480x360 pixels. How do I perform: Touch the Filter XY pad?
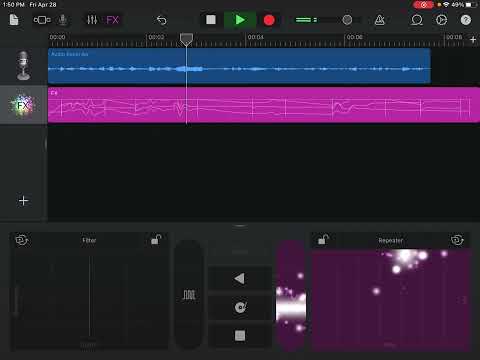tap(89, 299)
